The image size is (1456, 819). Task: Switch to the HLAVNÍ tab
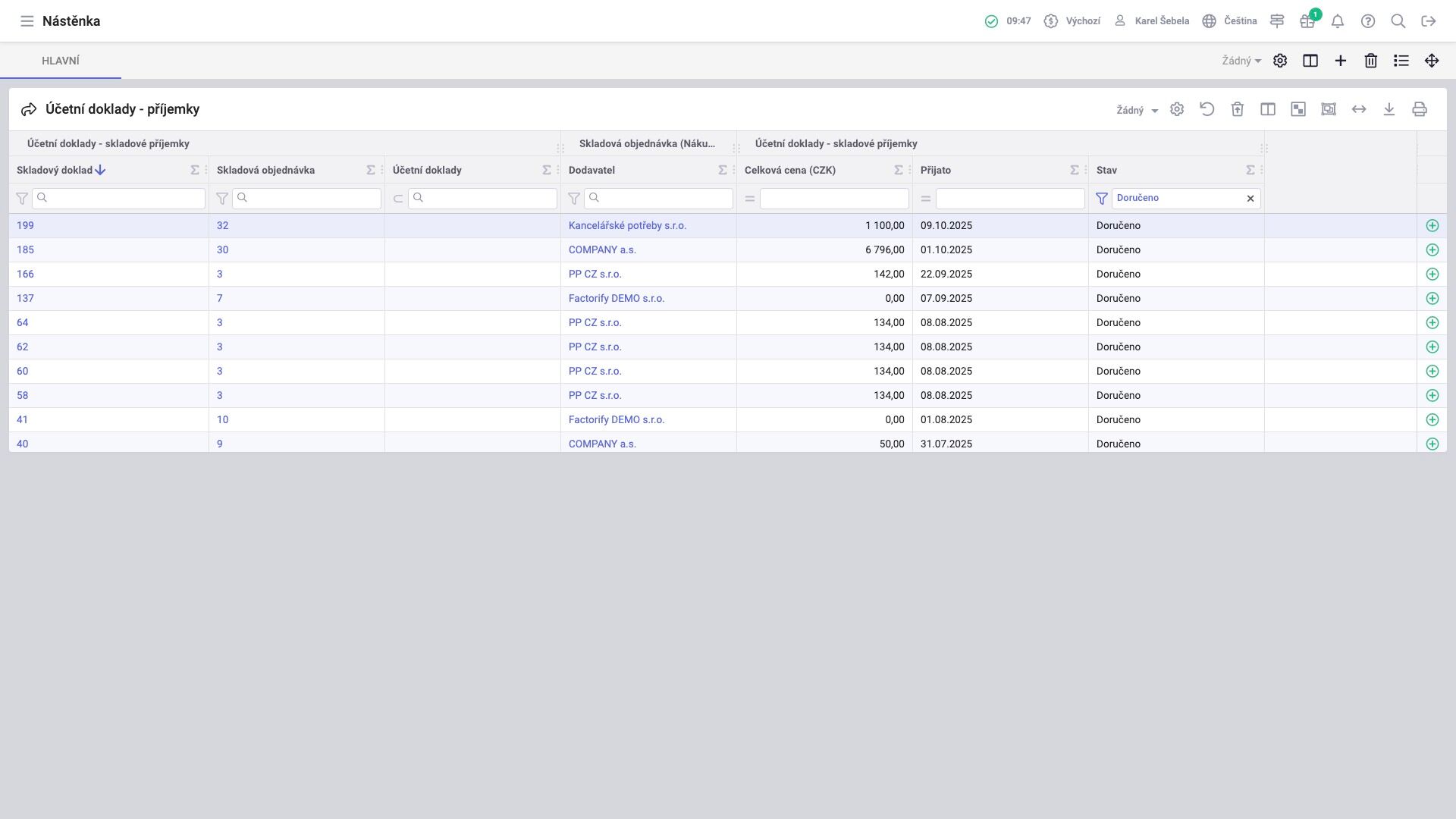click(61, 61)
